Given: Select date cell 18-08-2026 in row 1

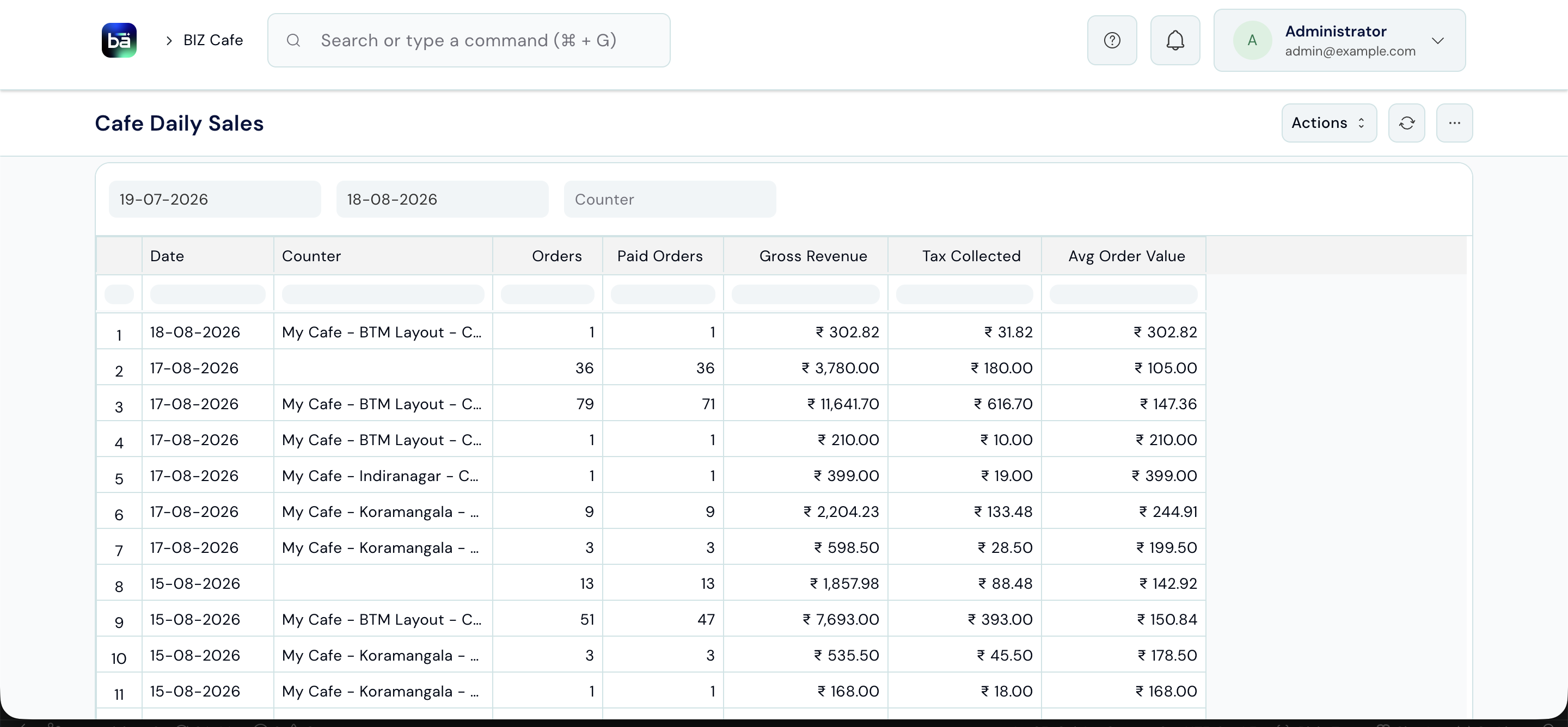Looking at the screenshot, I should click(x=207, y=332).
